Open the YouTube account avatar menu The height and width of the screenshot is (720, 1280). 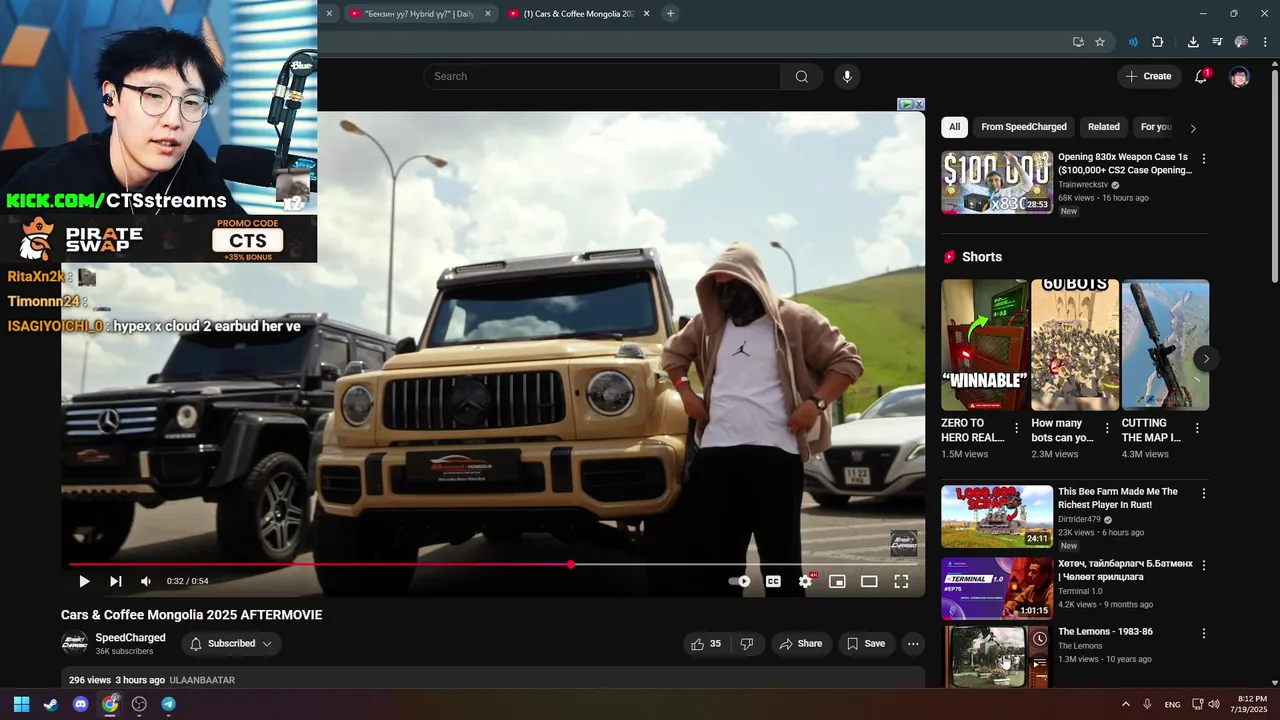tap(1239, 76)
